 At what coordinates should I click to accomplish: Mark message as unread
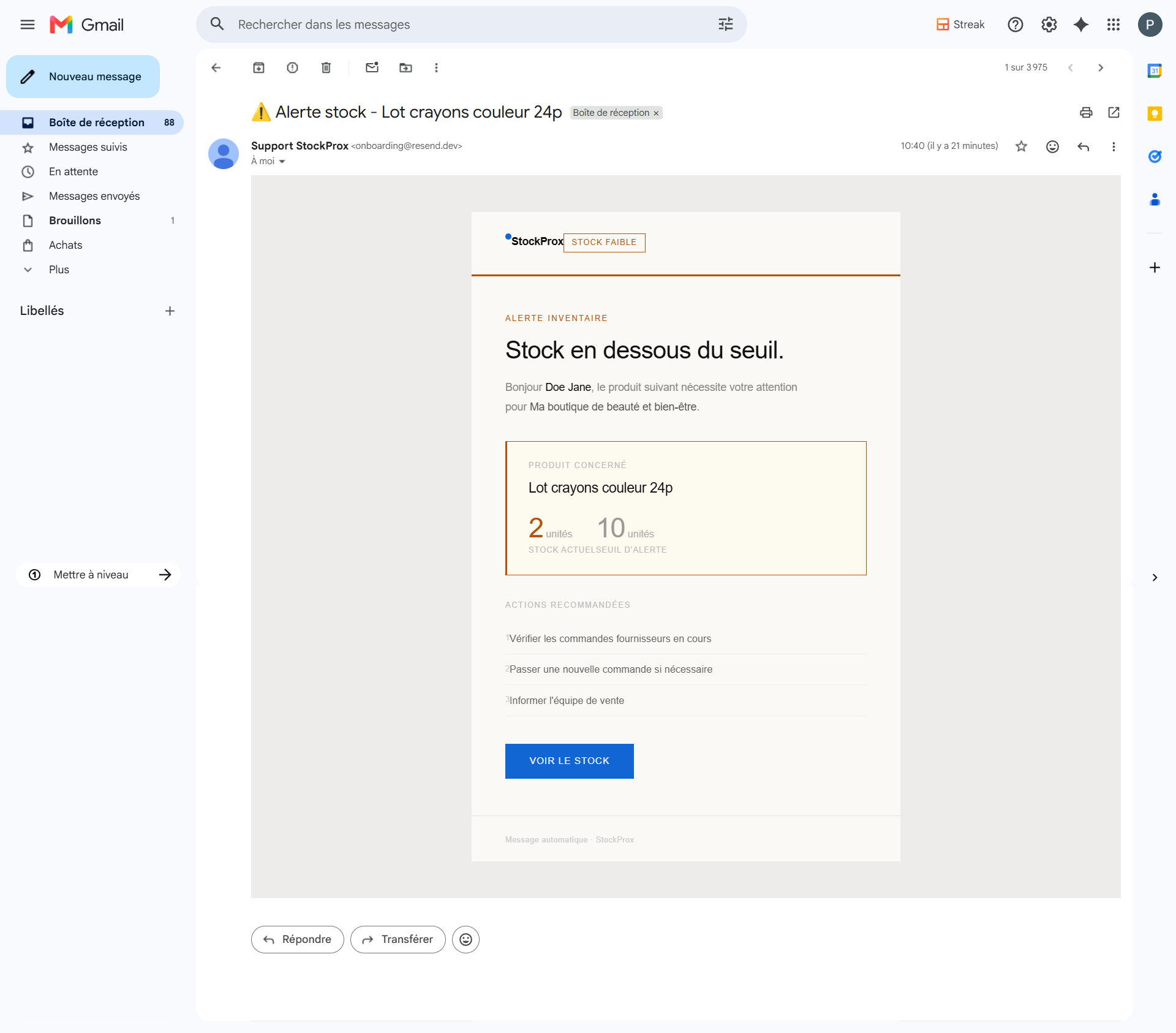[372, 67]
